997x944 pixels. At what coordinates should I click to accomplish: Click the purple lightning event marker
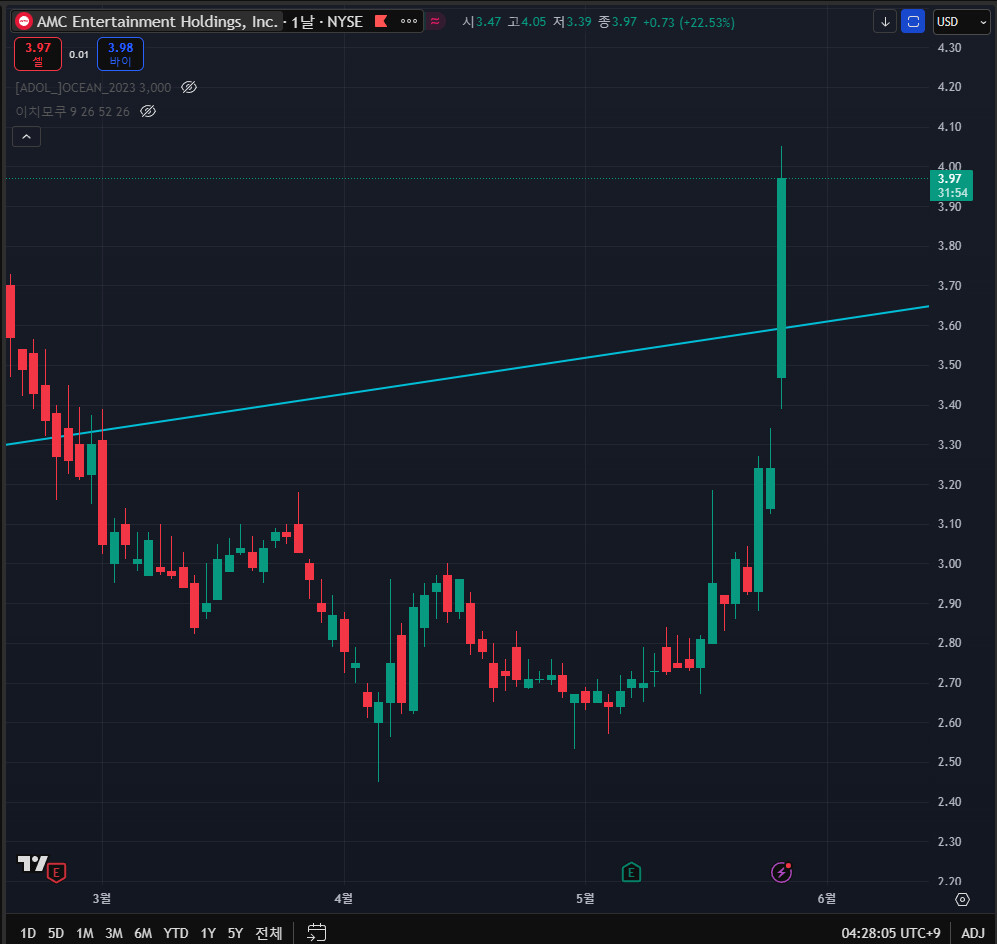(x=781, y=872)
